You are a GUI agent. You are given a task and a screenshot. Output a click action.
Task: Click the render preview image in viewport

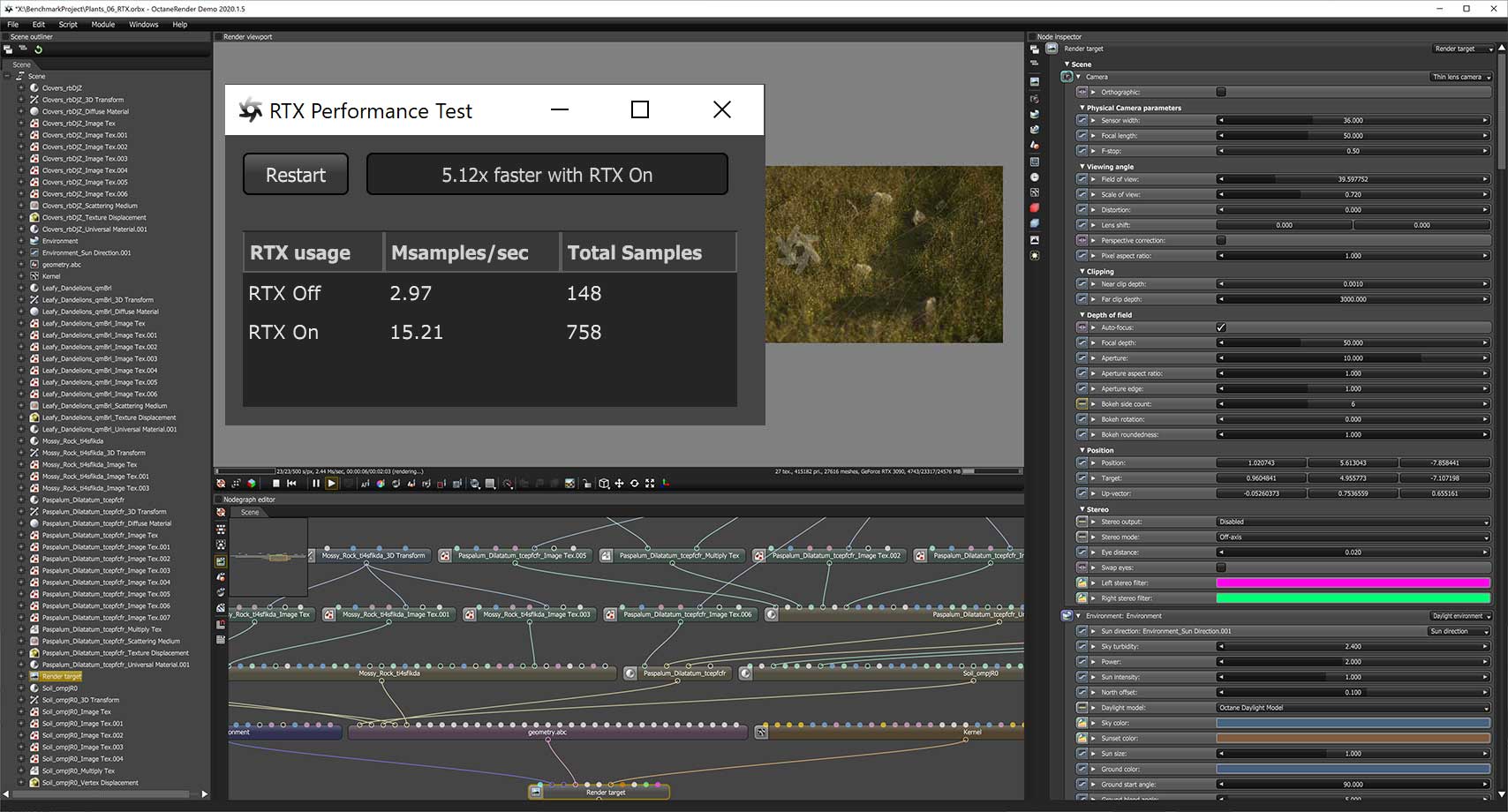pyautogui.click(x=884, y=254)
